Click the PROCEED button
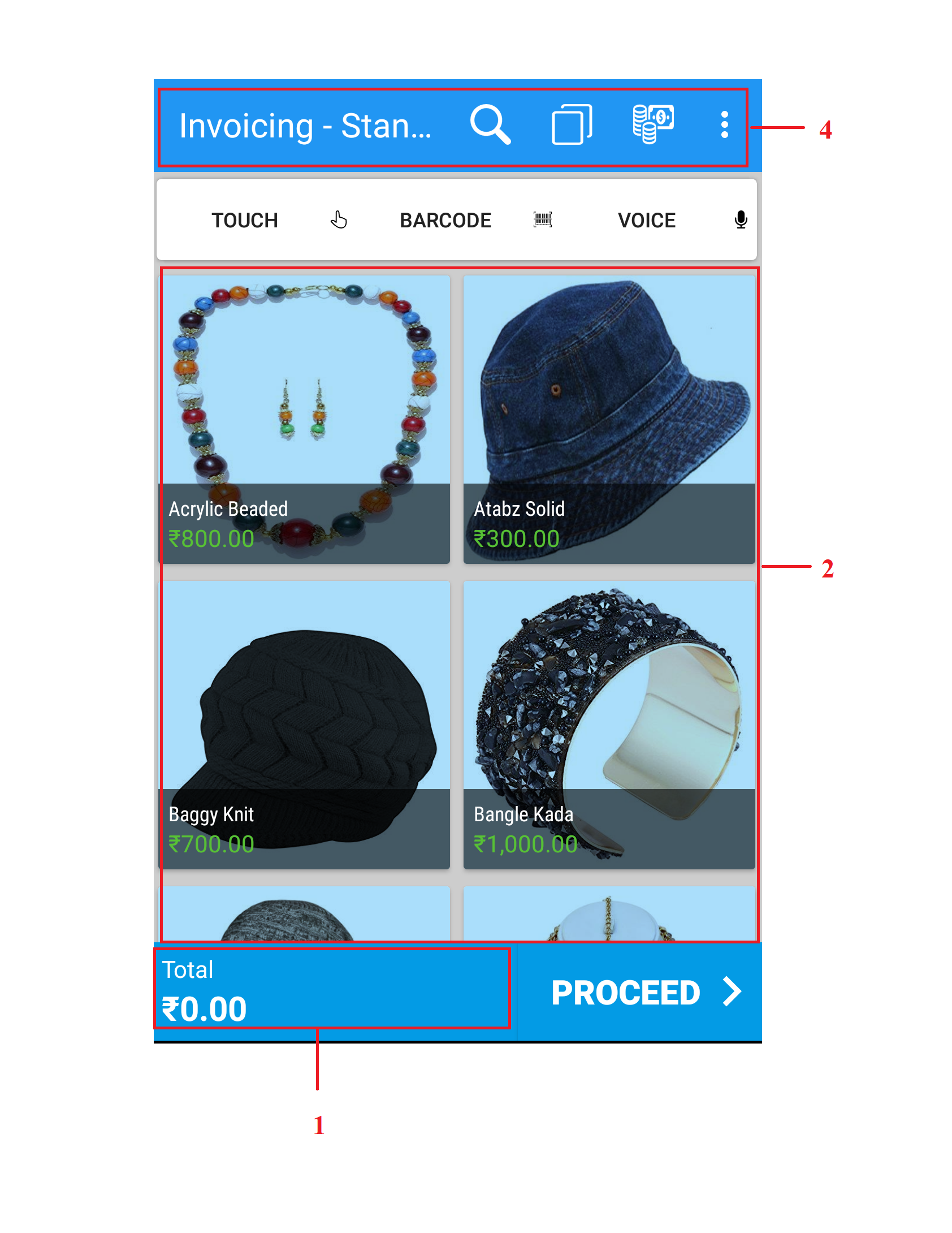This screenshot has height=1233, width=952. [x=639, y=992]
